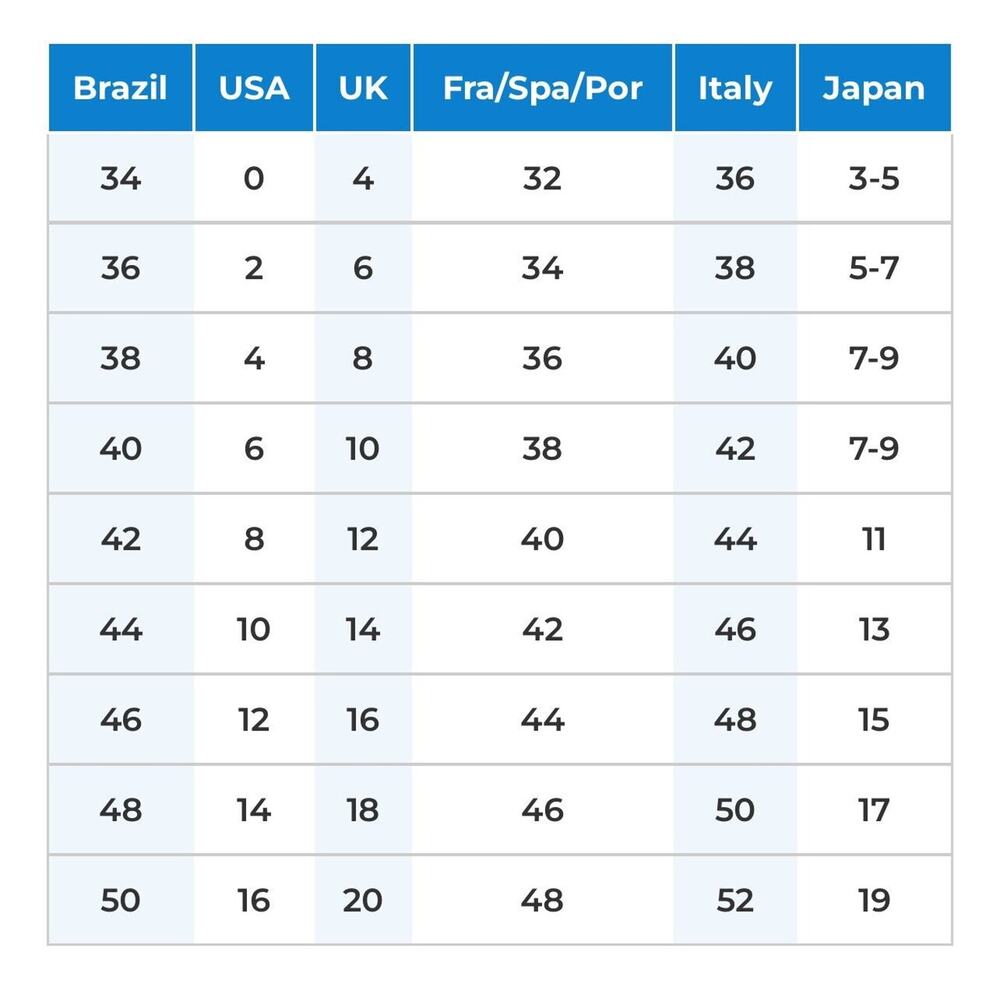Select the Italy column header
The width and height of the screenshot is (1000, 1000).
click(735, 88)
